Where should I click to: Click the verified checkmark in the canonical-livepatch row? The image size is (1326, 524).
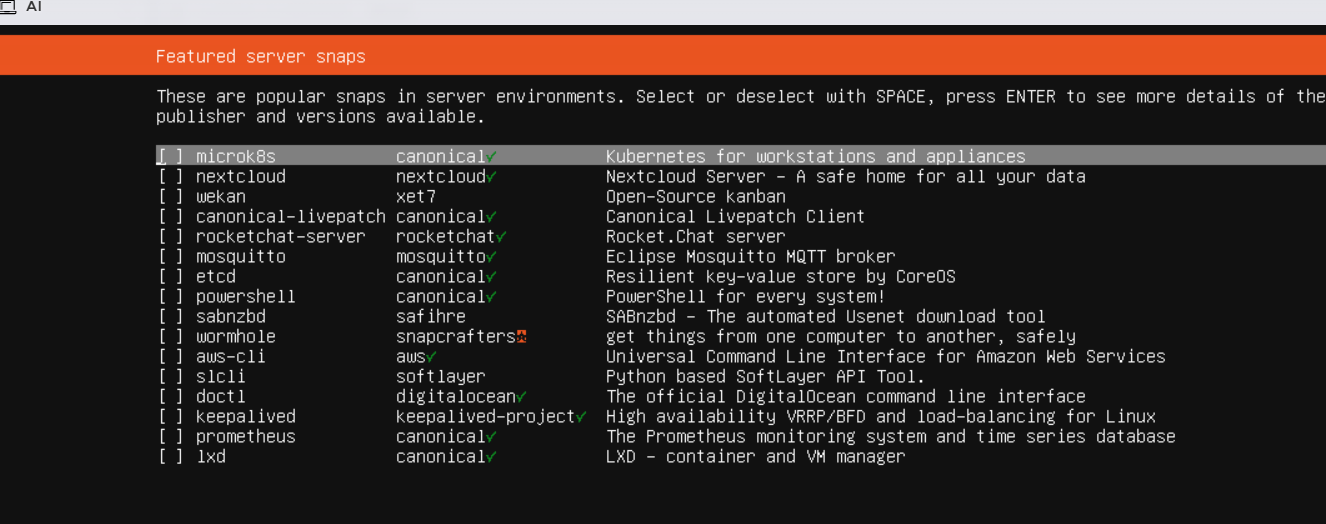click(x=492, y=217)
